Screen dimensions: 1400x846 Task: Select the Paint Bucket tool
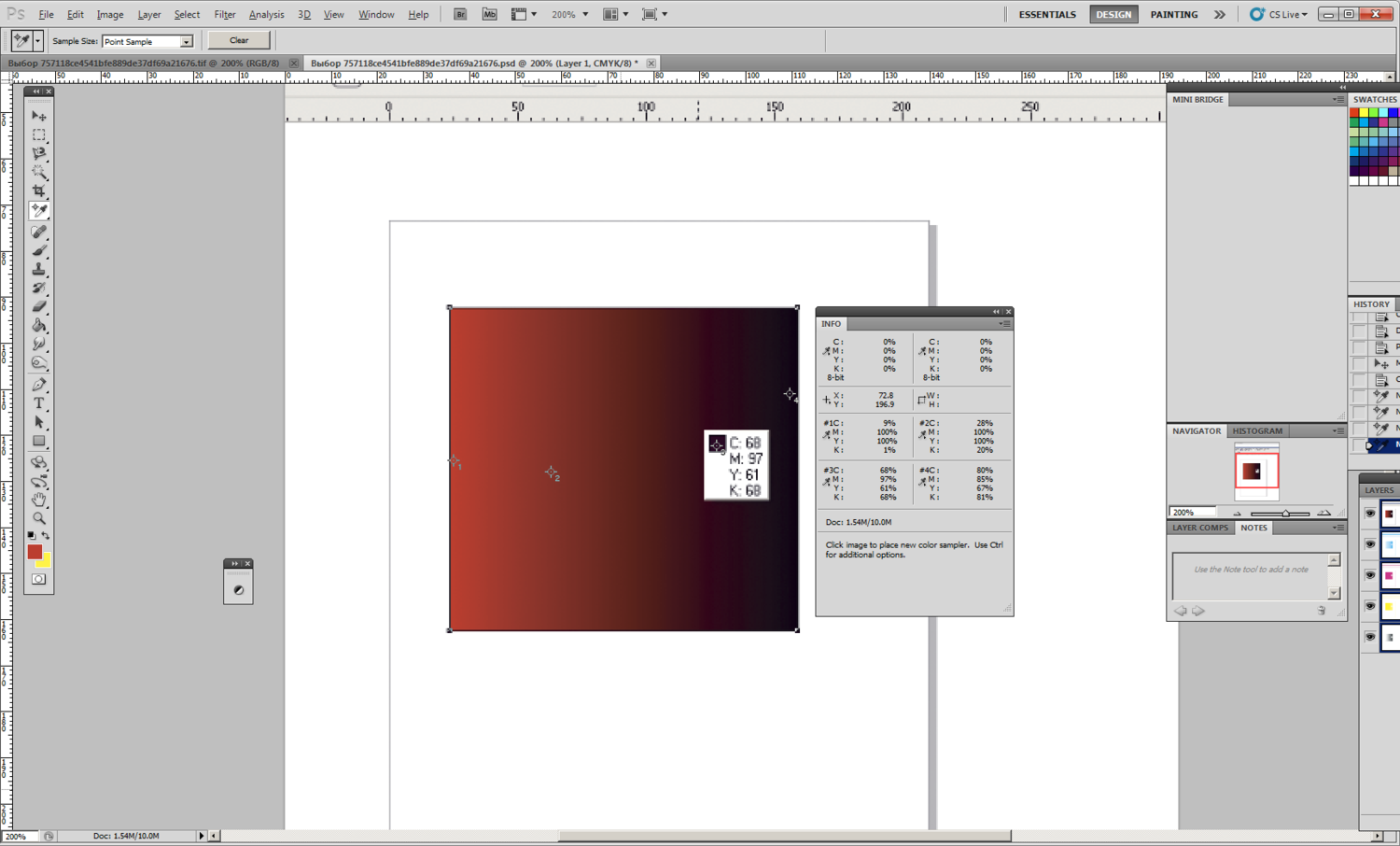click(x=39, y=325)
